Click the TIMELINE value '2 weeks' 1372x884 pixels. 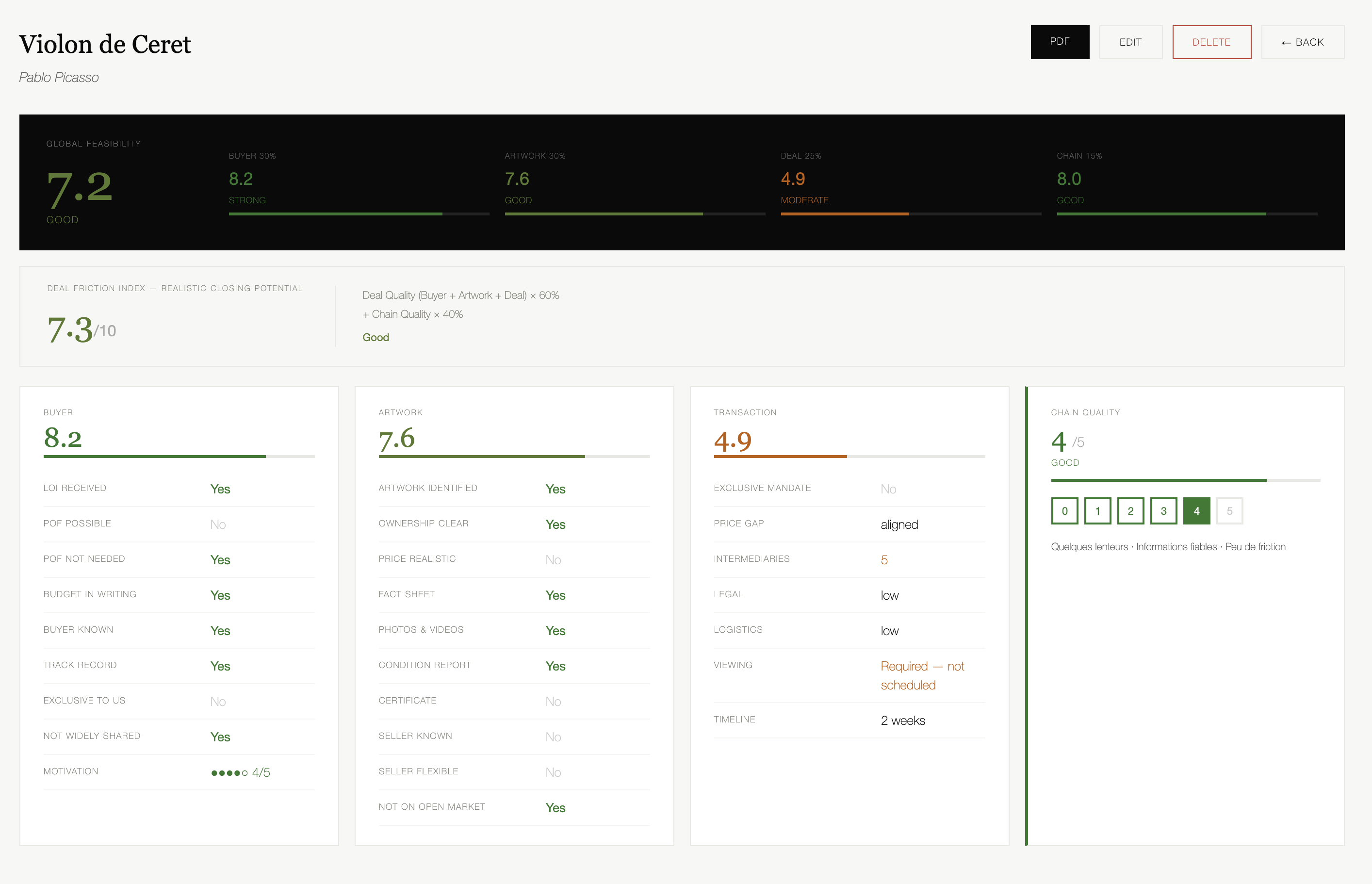[903, 720]
